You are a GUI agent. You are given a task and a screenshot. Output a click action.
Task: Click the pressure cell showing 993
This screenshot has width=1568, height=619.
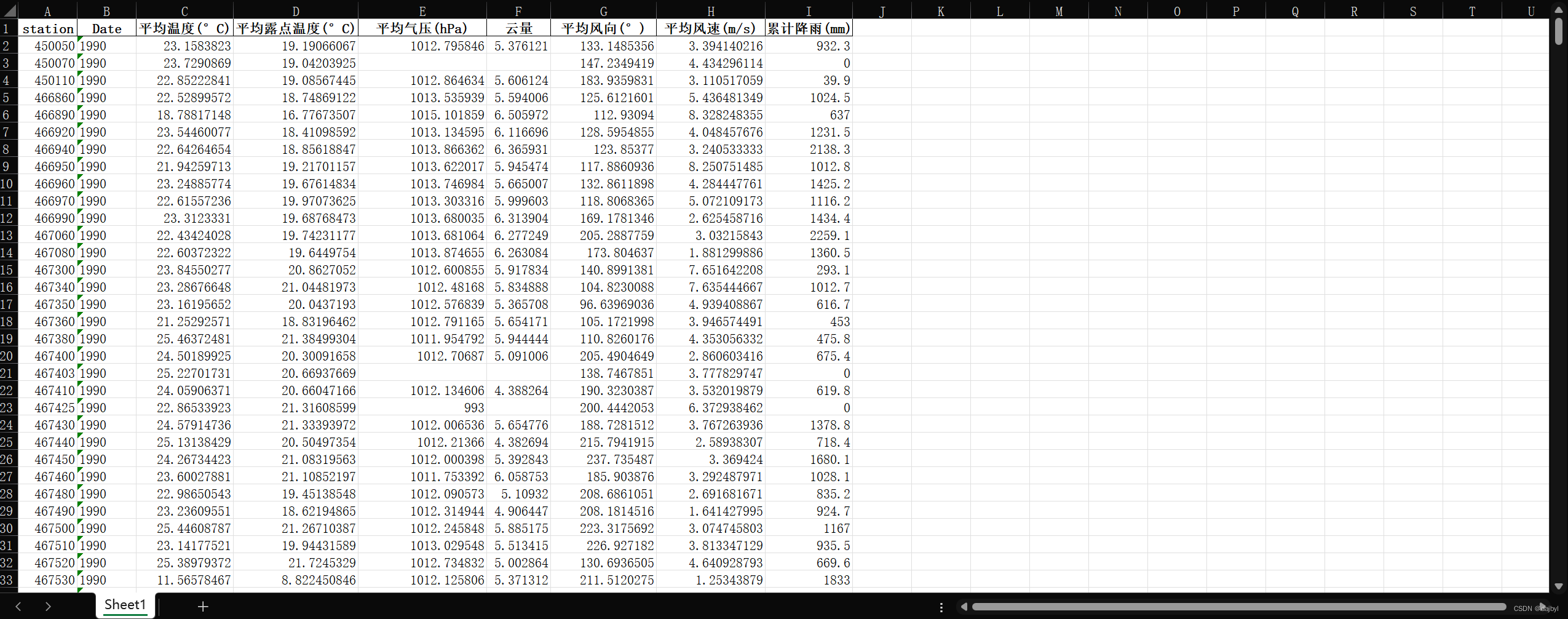[x=422, y=407]
